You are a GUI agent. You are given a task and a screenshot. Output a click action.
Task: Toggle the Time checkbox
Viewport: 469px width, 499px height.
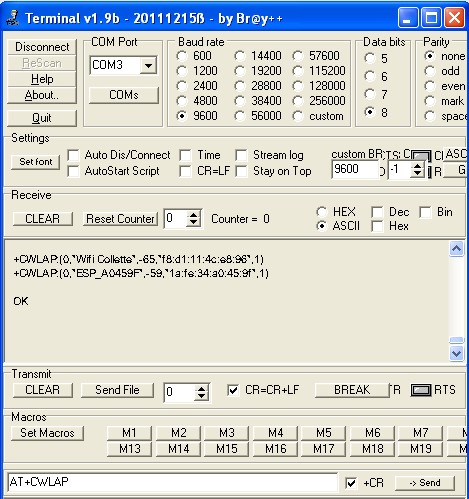[x=185, y=155]
